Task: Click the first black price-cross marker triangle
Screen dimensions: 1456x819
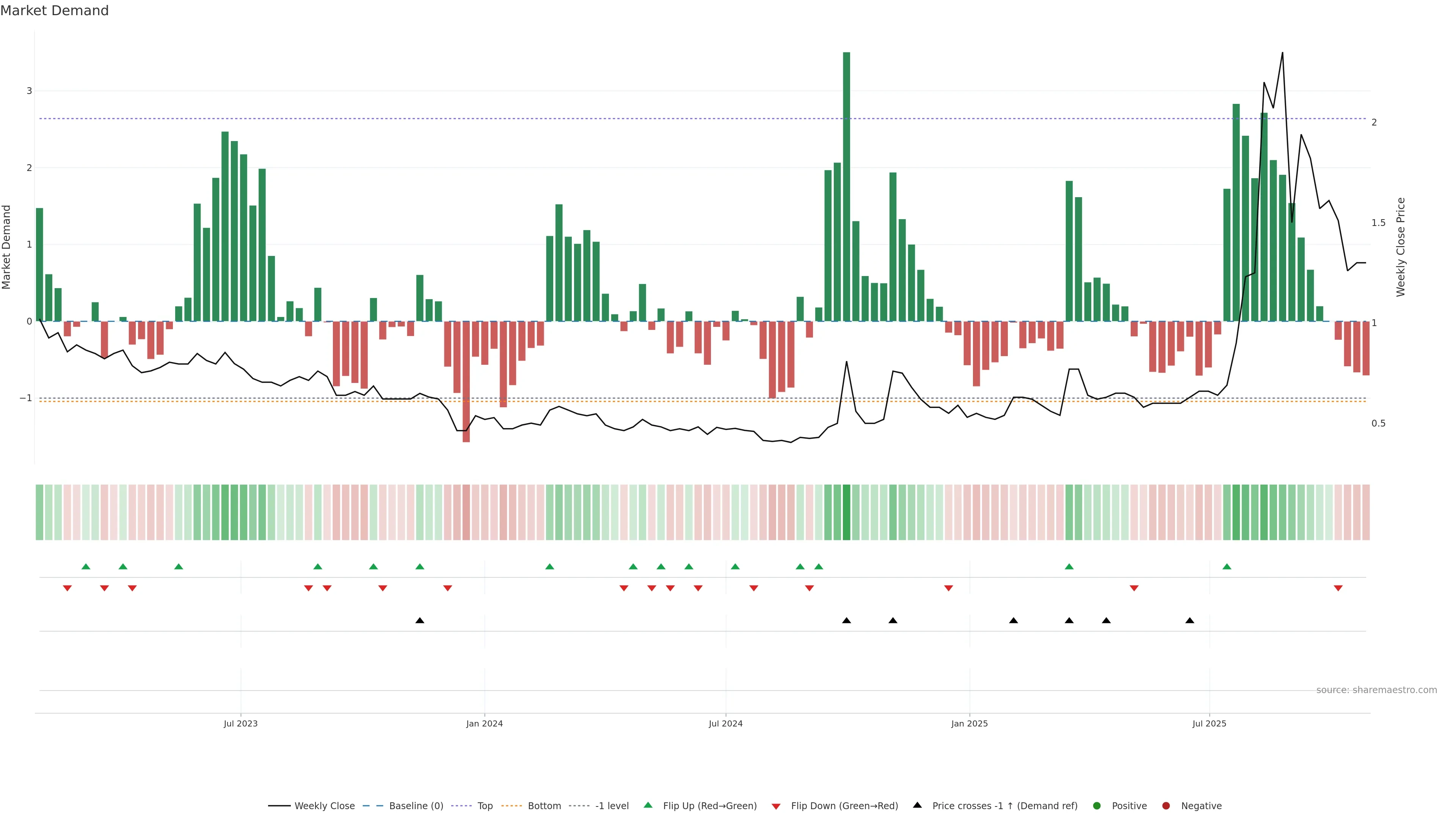Action: 419,621
